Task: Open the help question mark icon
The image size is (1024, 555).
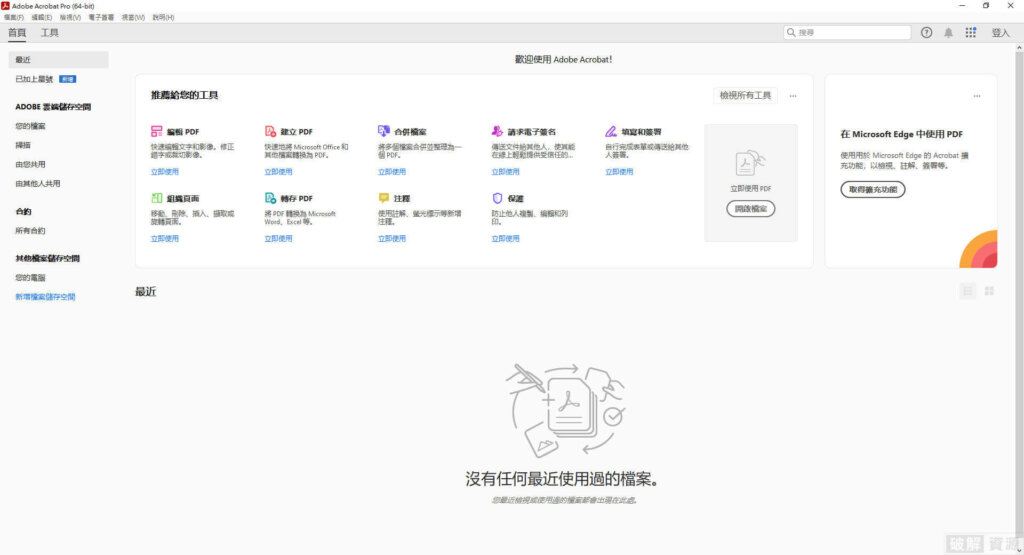Action: 926,33
